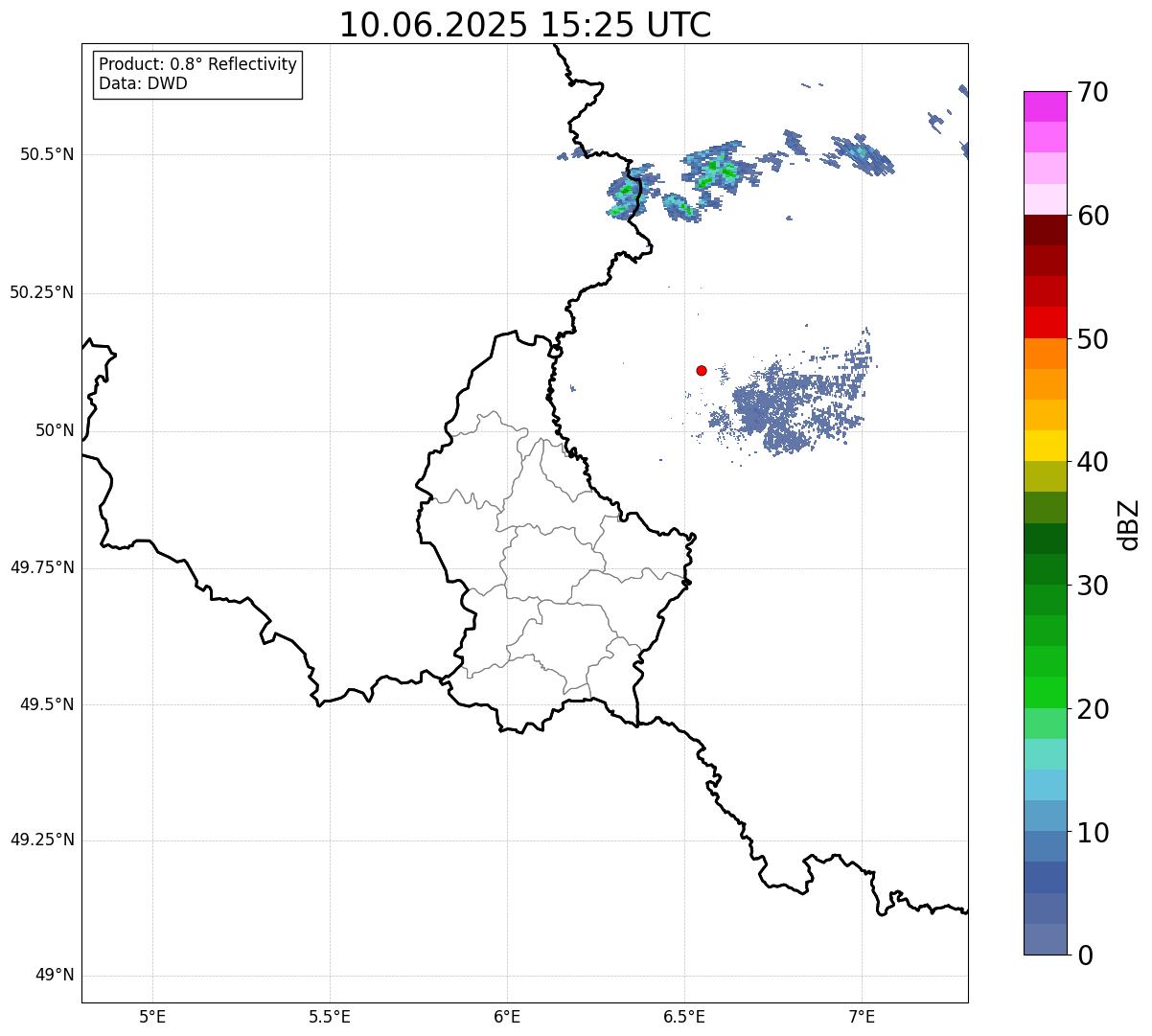This screenshot has height=1036, width=1152.
Task: Click the 5.5°E longitude label
Action: tap(330, 1017)
